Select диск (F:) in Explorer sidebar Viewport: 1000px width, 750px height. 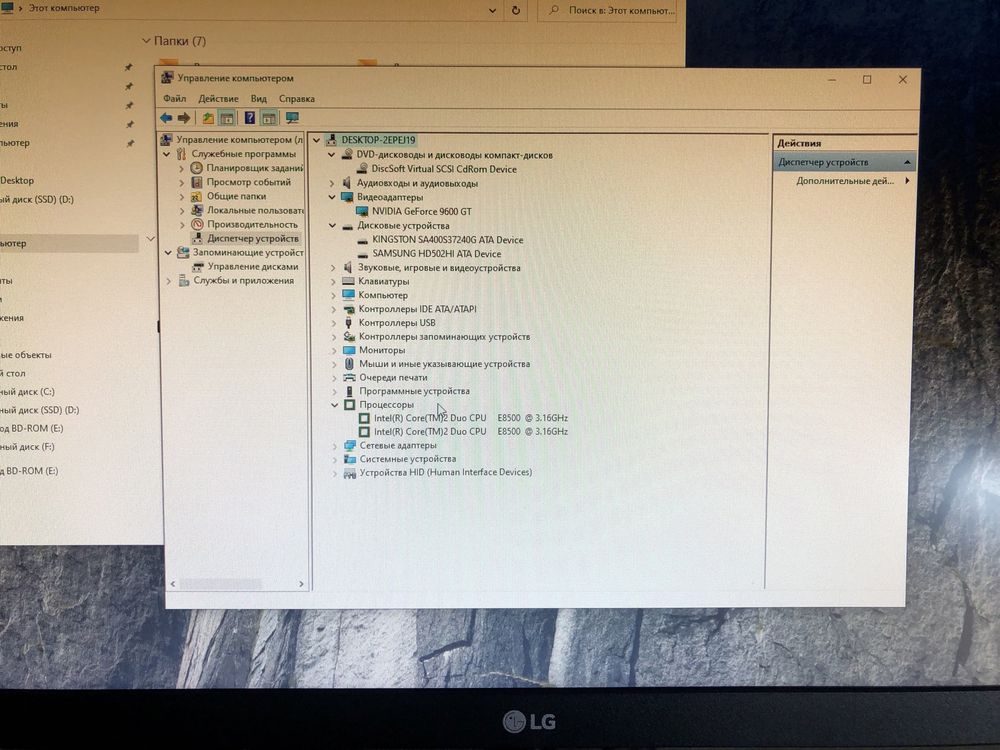click(x=27, y=447)
